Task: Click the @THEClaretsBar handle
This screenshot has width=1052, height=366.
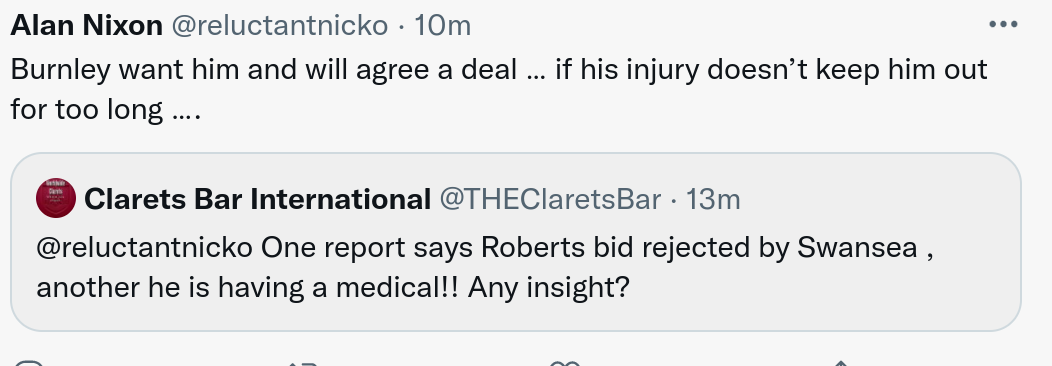Action: click(550, 199)
